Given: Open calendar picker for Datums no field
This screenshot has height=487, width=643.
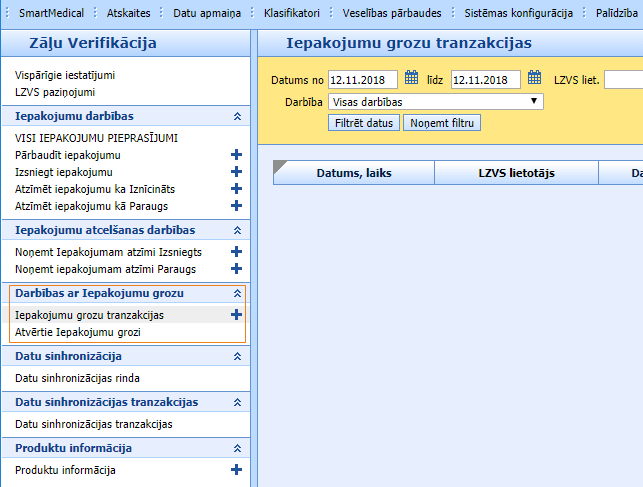Looking at the screenshot, I should point(411,79).
